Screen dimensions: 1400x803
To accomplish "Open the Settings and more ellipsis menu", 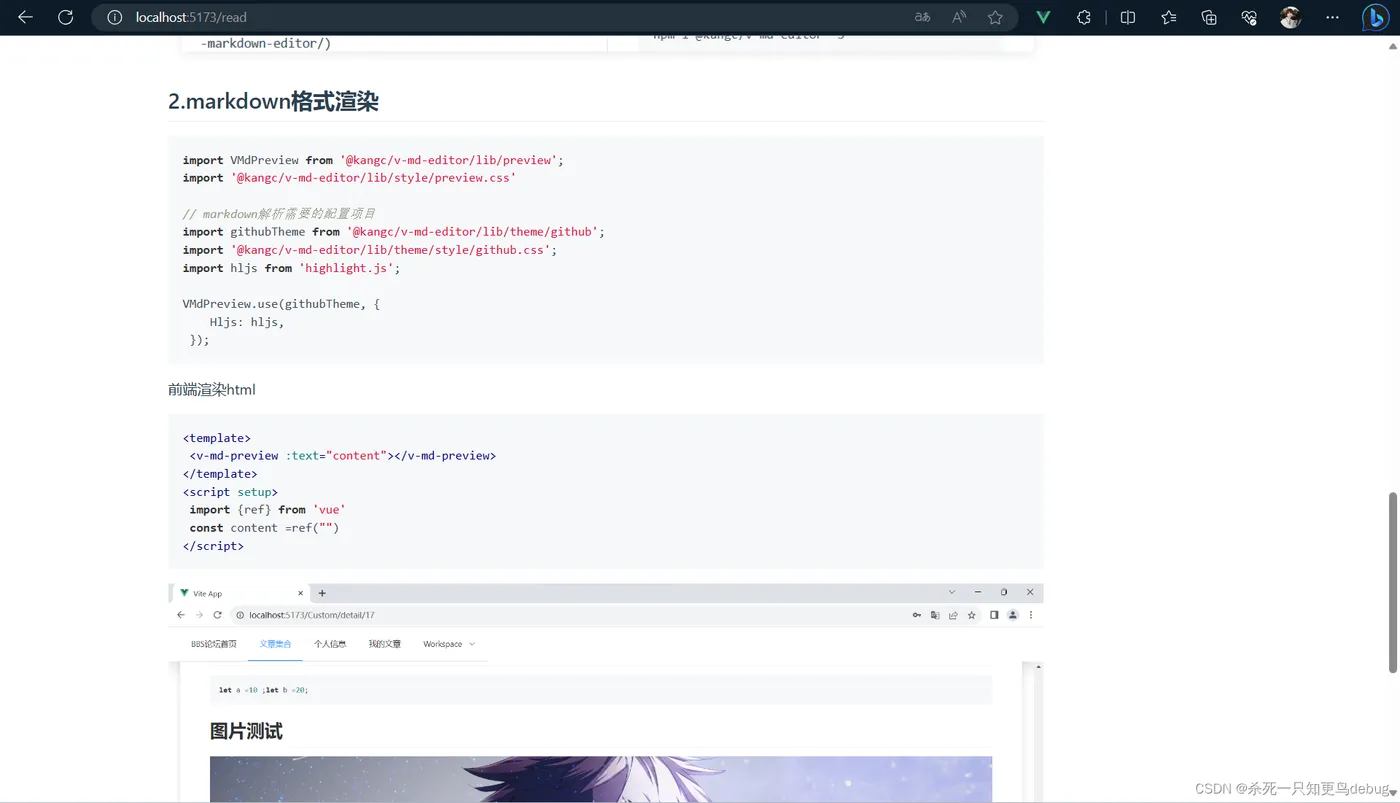I will [1332, 17].
